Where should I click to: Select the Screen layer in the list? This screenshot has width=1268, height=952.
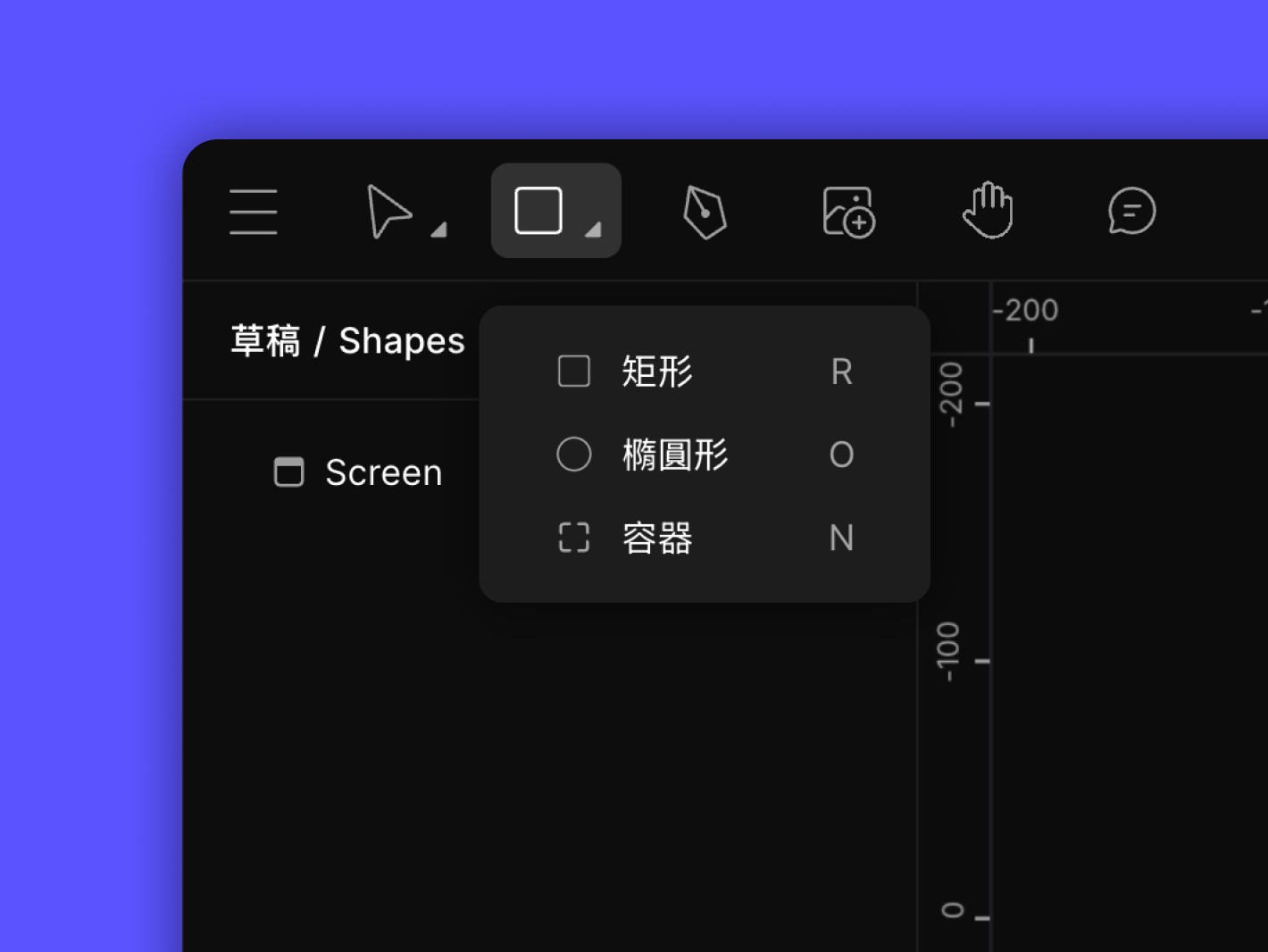click(357, 472)
